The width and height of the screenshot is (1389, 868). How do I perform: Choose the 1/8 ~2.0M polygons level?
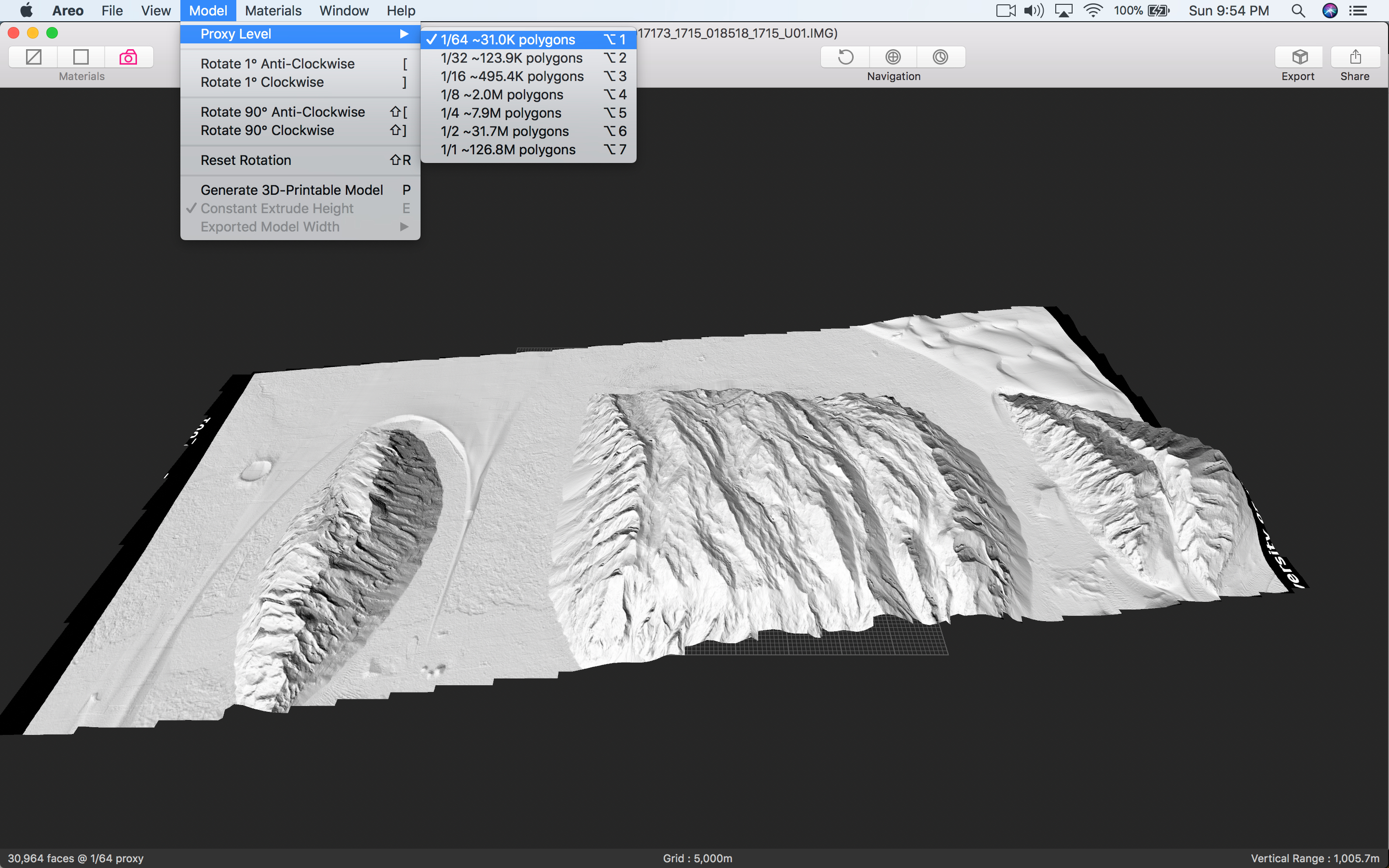click(x=502, y=95)
